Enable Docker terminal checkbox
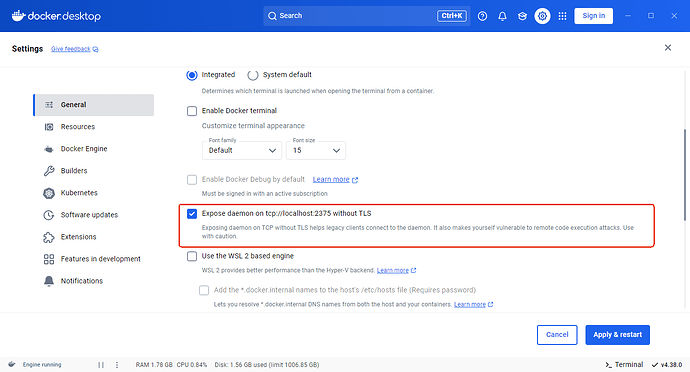This screenshot has width=690, height=372. pos(192,111)
